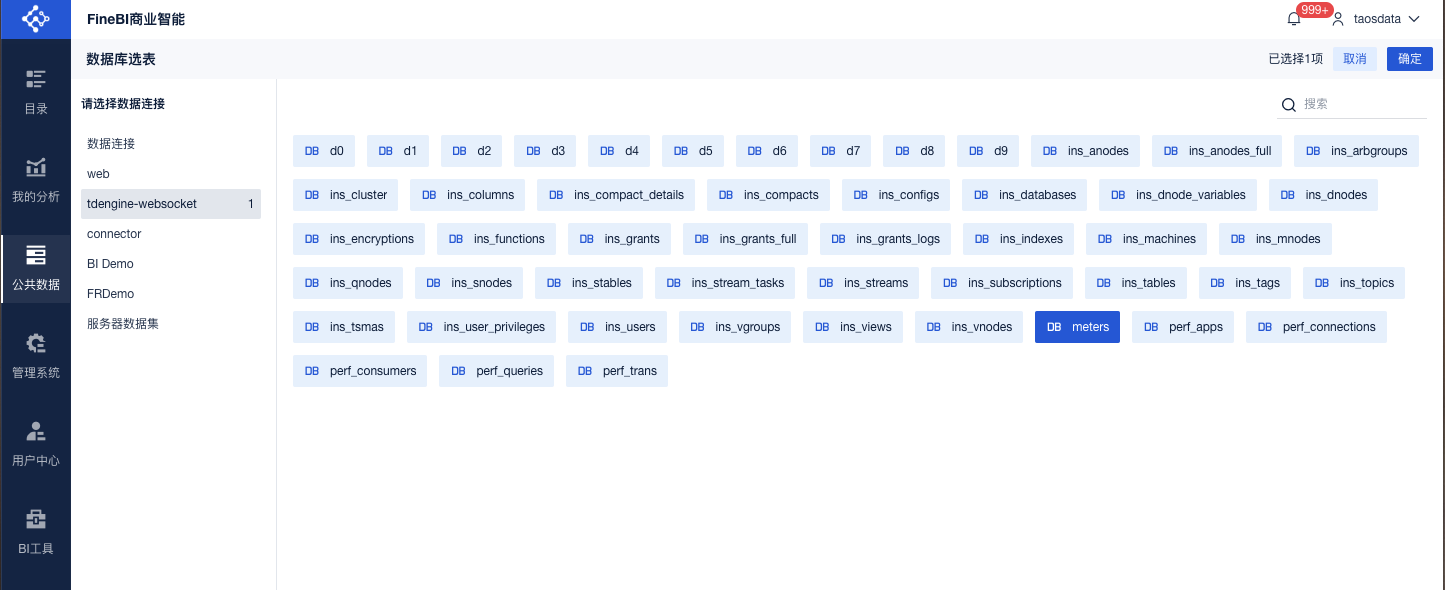Deselect the meters database table
Screen dimensions: 1445x590
click(x=1078, y=327)
